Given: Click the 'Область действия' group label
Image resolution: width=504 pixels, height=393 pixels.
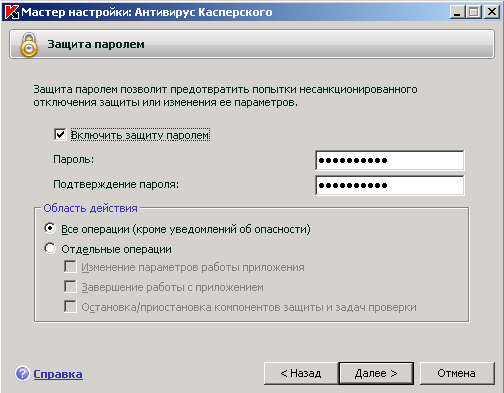Looking at the screenshot, I should (90, 208).
